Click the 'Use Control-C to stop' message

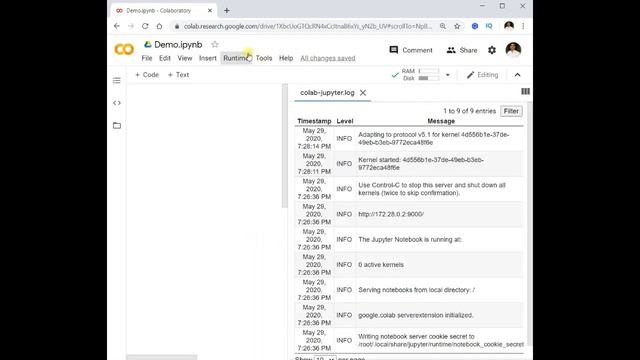pyautogui.click(x=432, y=189)
